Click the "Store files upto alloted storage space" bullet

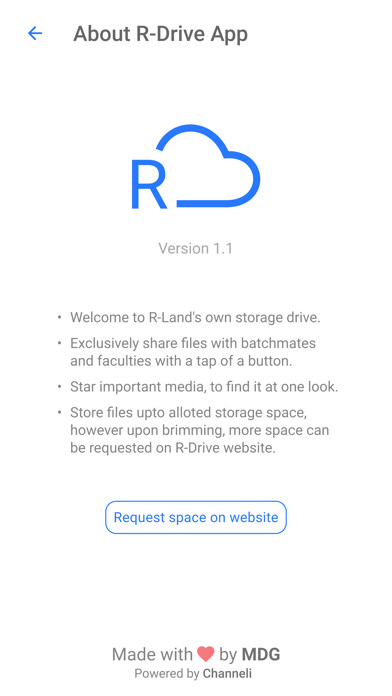coord(199,430)
